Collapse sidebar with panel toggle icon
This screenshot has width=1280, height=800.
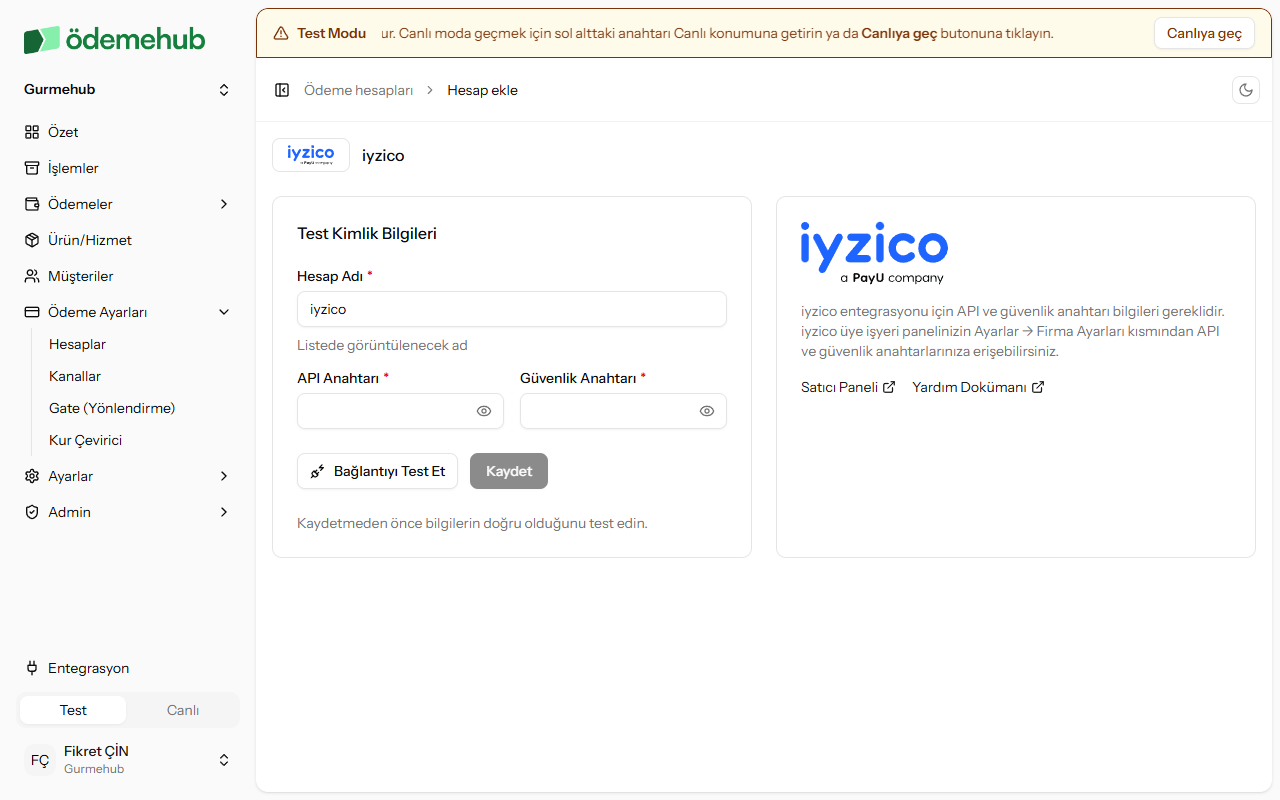click(x=282, y=90)
